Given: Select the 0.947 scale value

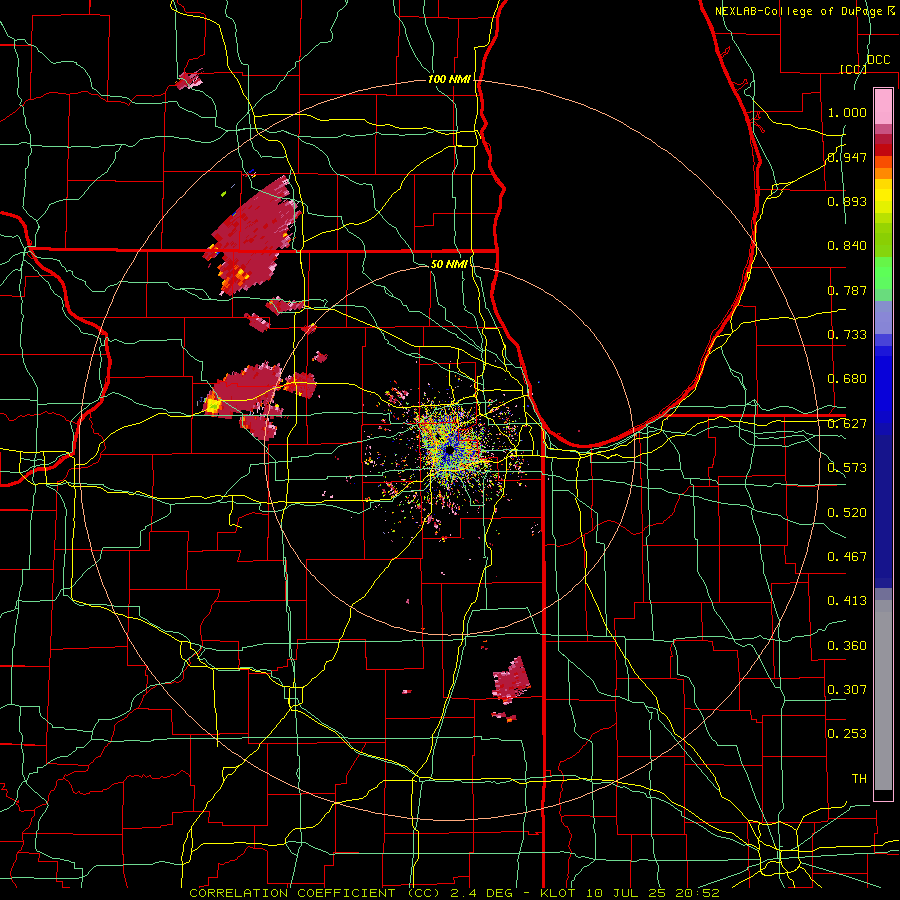Looking at the screenshot, I should (x=847, y=157).
